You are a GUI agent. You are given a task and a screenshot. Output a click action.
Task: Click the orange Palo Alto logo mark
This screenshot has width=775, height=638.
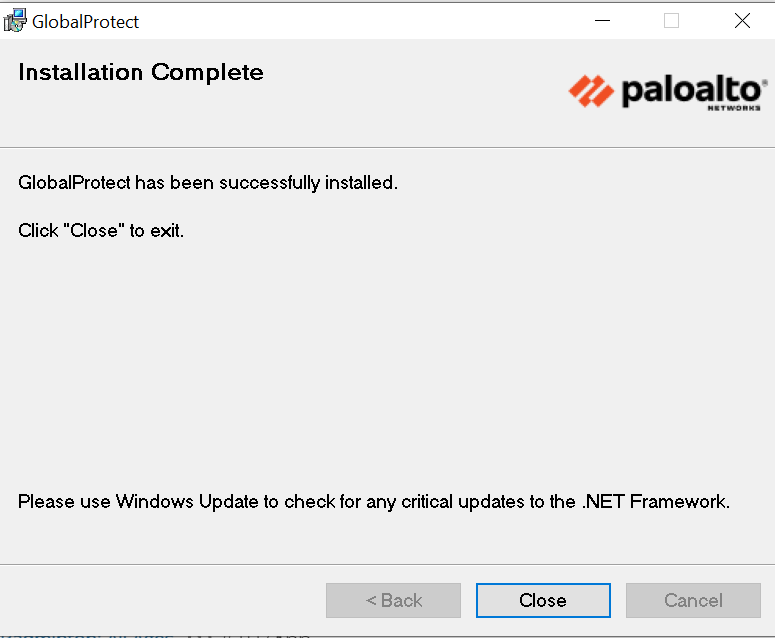pos(591,91)
